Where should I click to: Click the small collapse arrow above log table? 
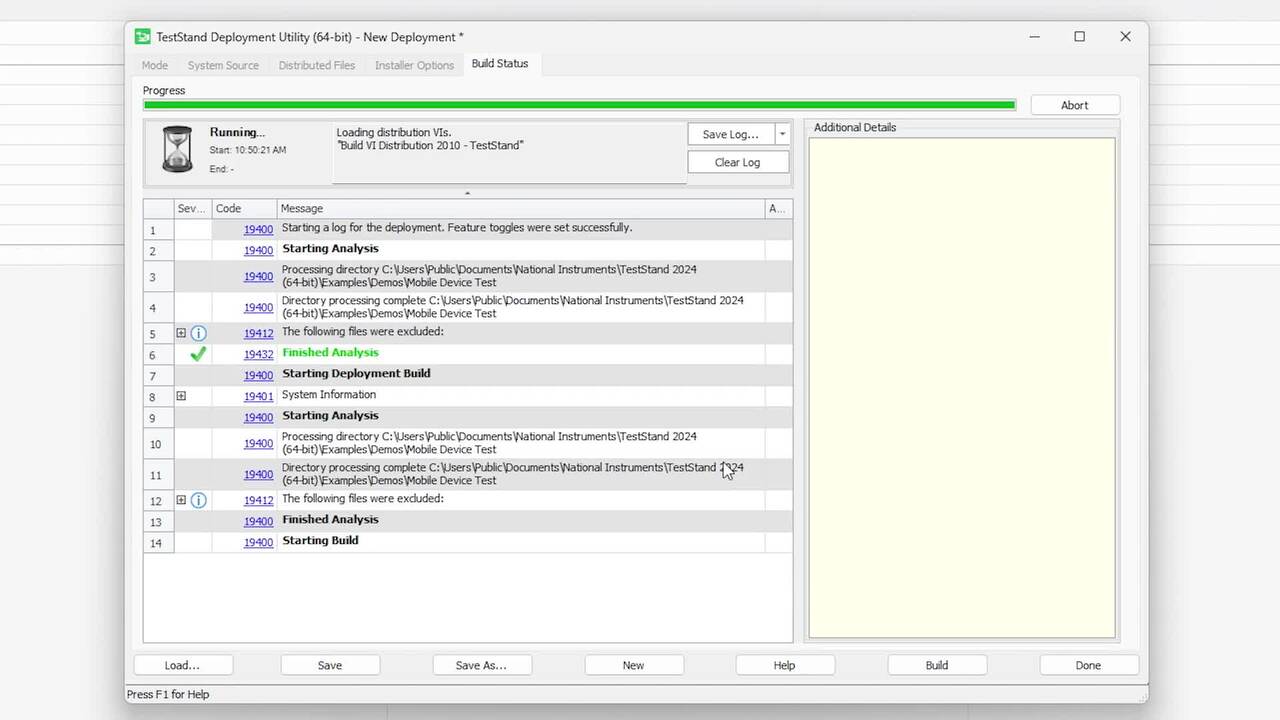[x=467, y=193]
